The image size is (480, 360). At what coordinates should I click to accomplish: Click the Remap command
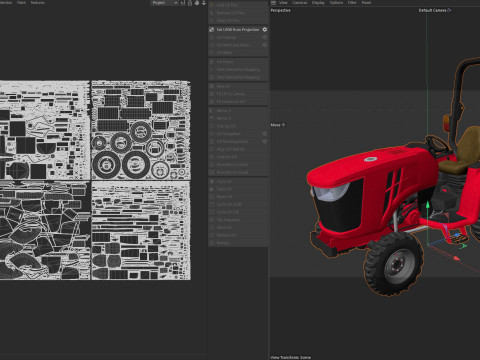point(238,243)
